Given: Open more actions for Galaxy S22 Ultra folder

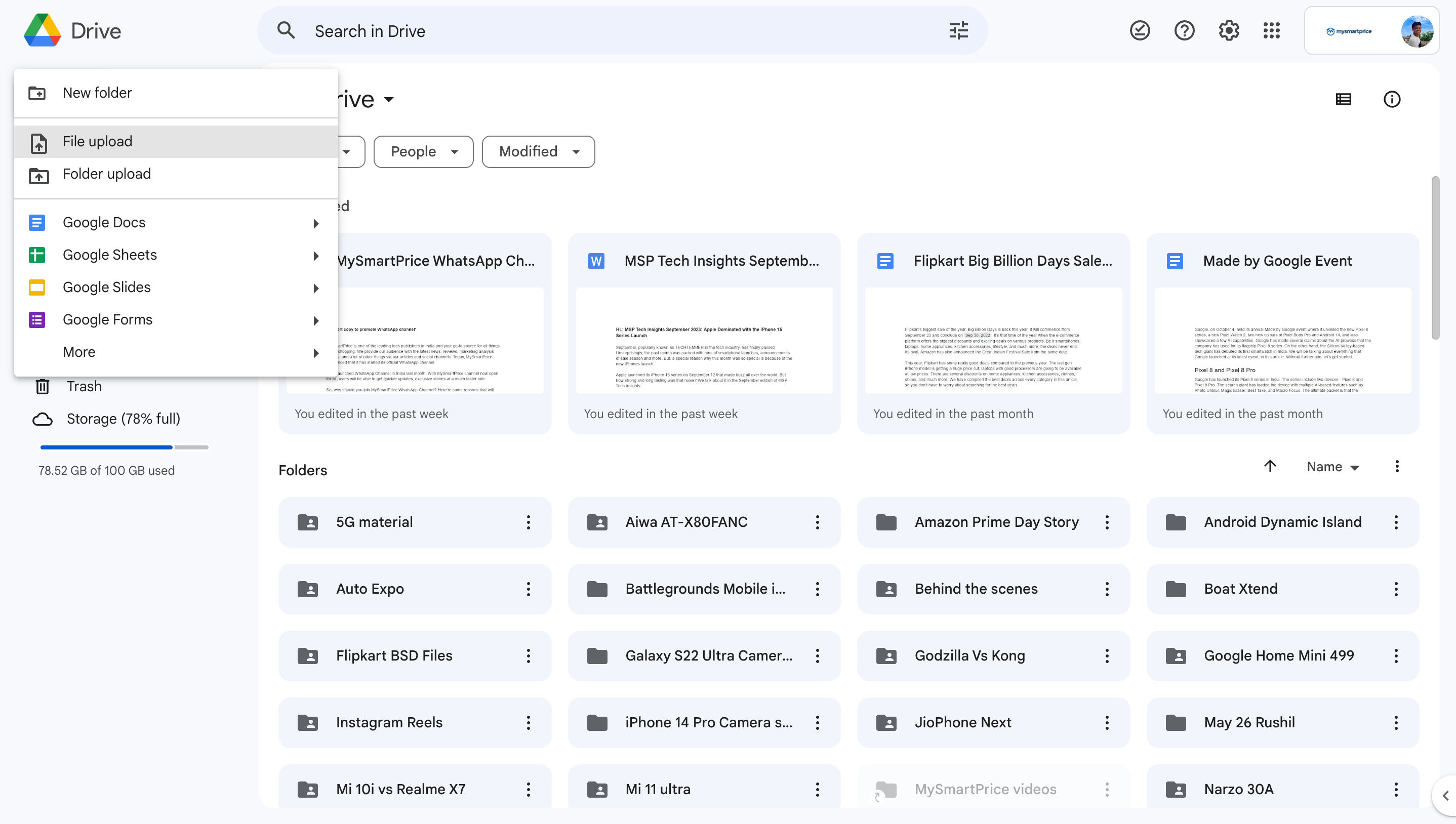Looking at the screenshot, I should click(817, 655).
